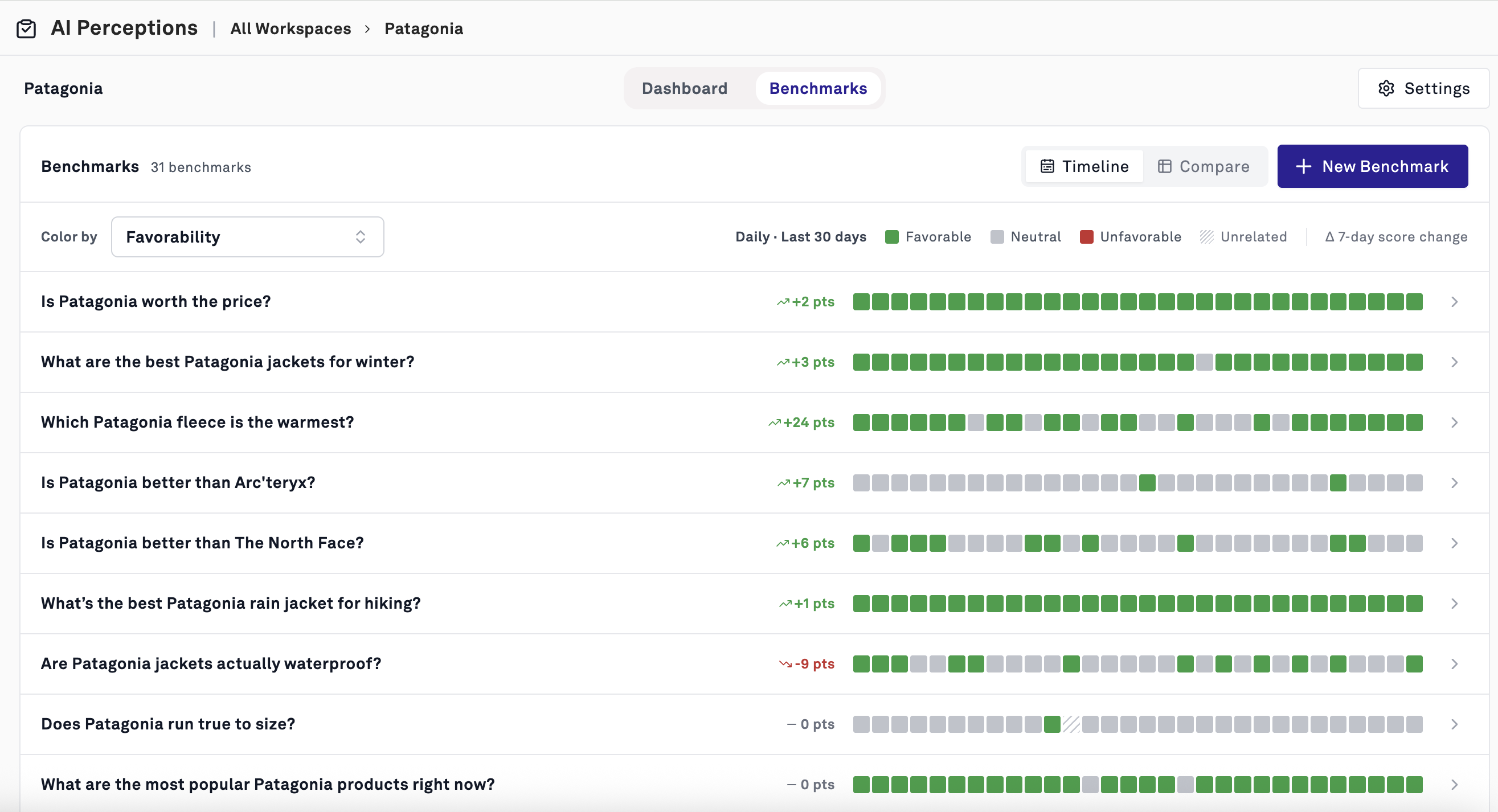Switch to Timeline view
Viewport: 1498px width, 812px height.
1084,166
